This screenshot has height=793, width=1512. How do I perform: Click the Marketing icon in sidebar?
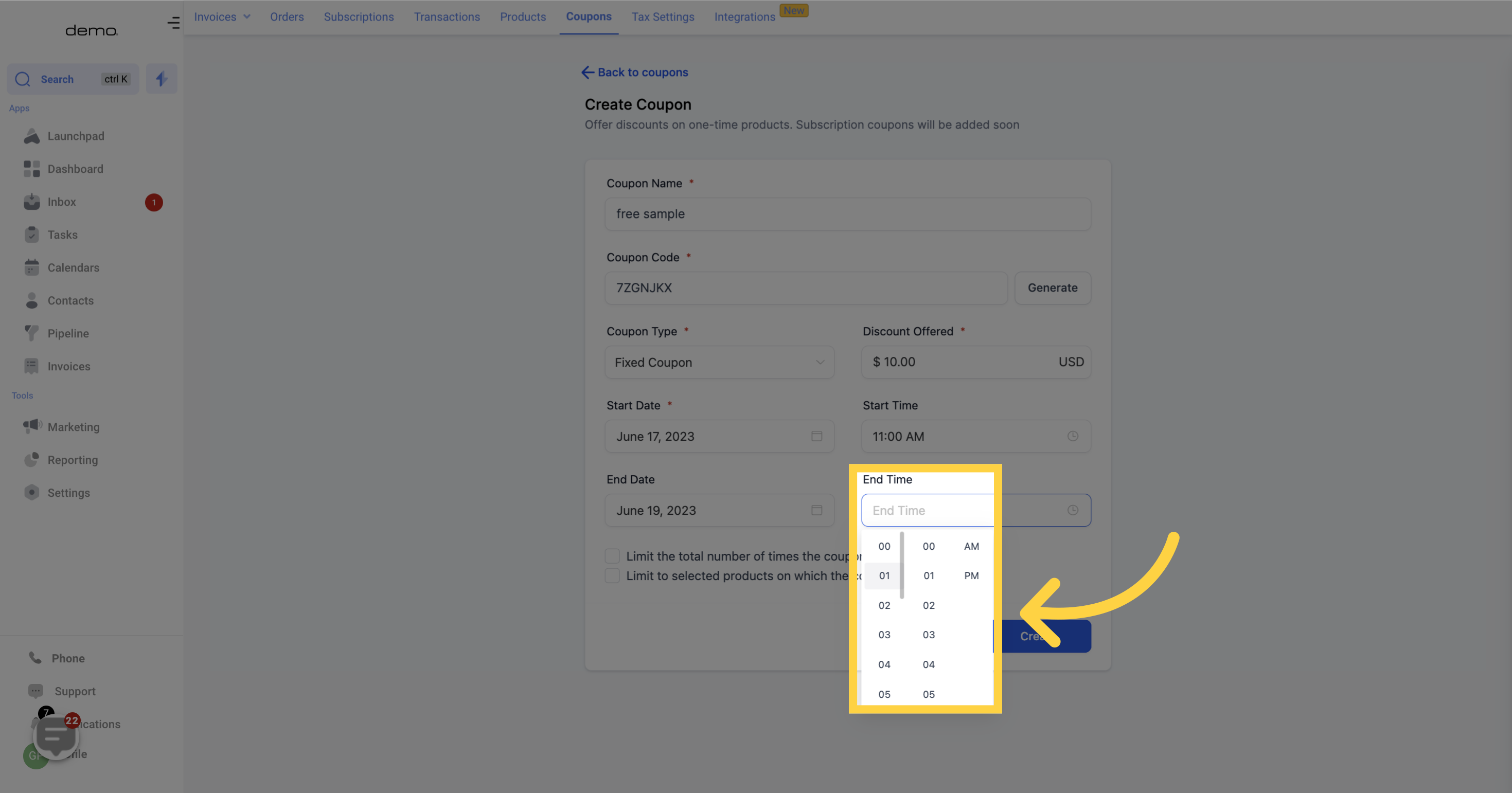click(31, 426)
